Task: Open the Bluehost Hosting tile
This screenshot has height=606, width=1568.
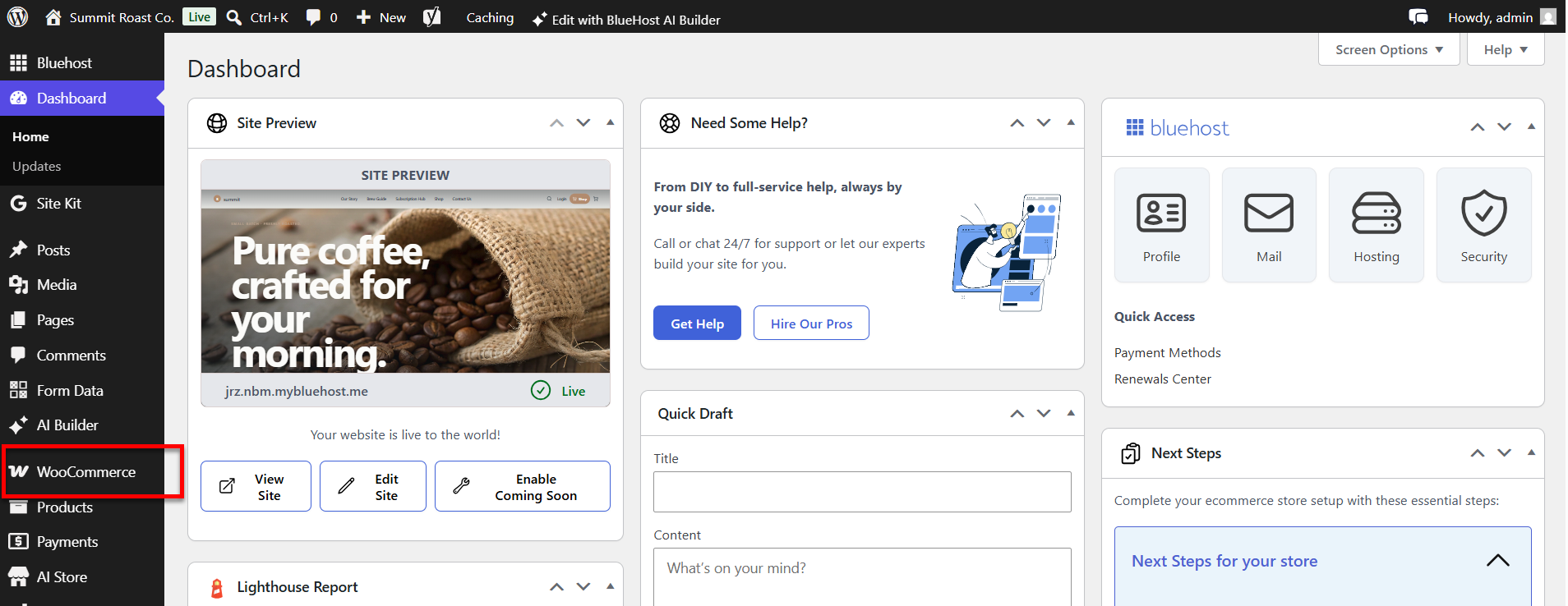Action: click(x=1377, y=225)
